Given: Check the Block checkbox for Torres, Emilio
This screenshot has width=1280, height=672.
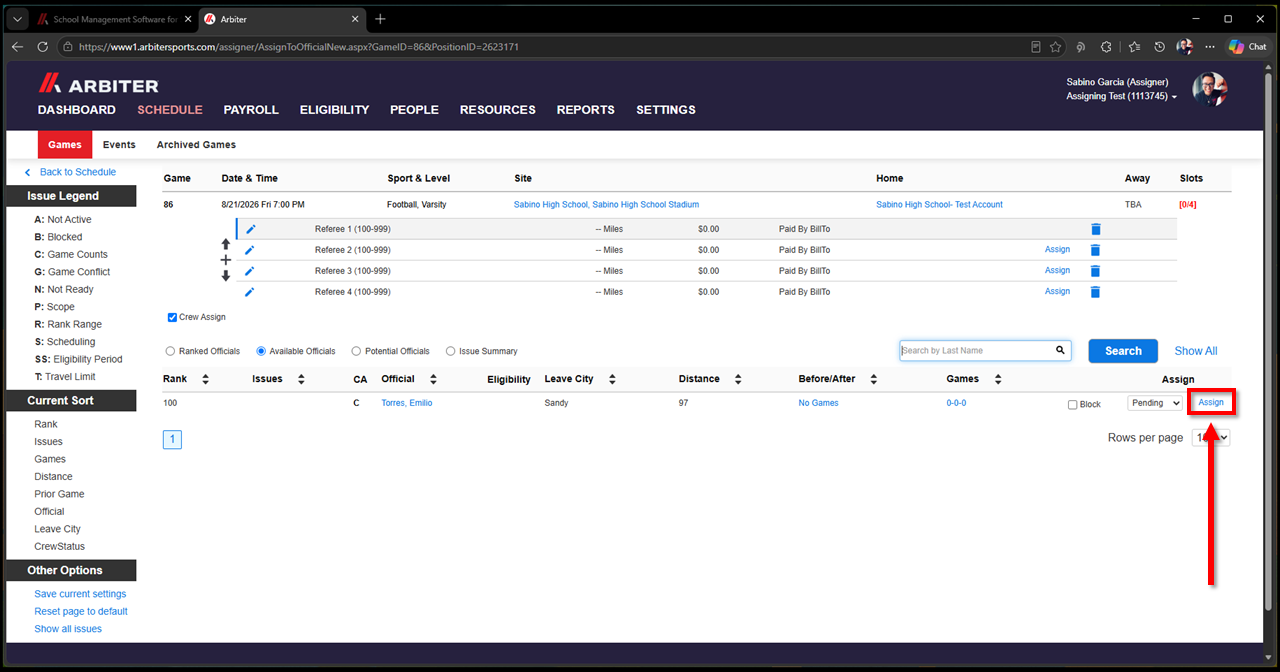Looking at the screenshot, I should [1073, 404].
